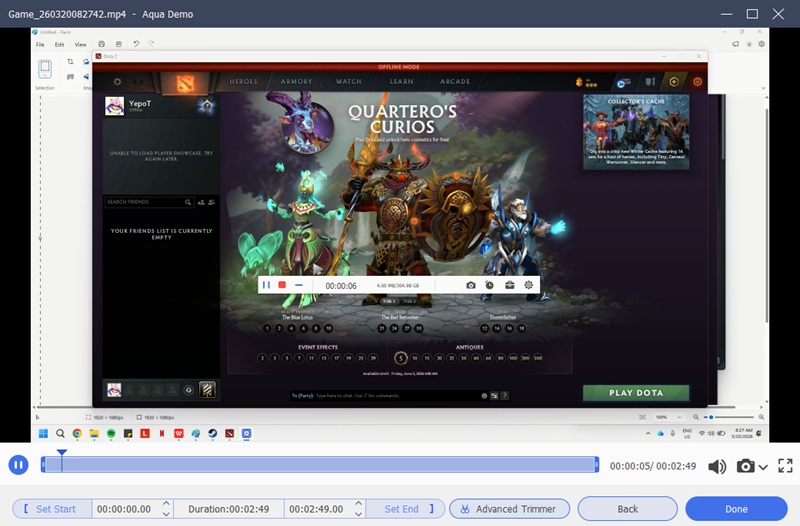This screenshot has width=800, height=526.
Task: Click the Chrome icon in recorded taskbar
Action: click(x=77, y=434)
